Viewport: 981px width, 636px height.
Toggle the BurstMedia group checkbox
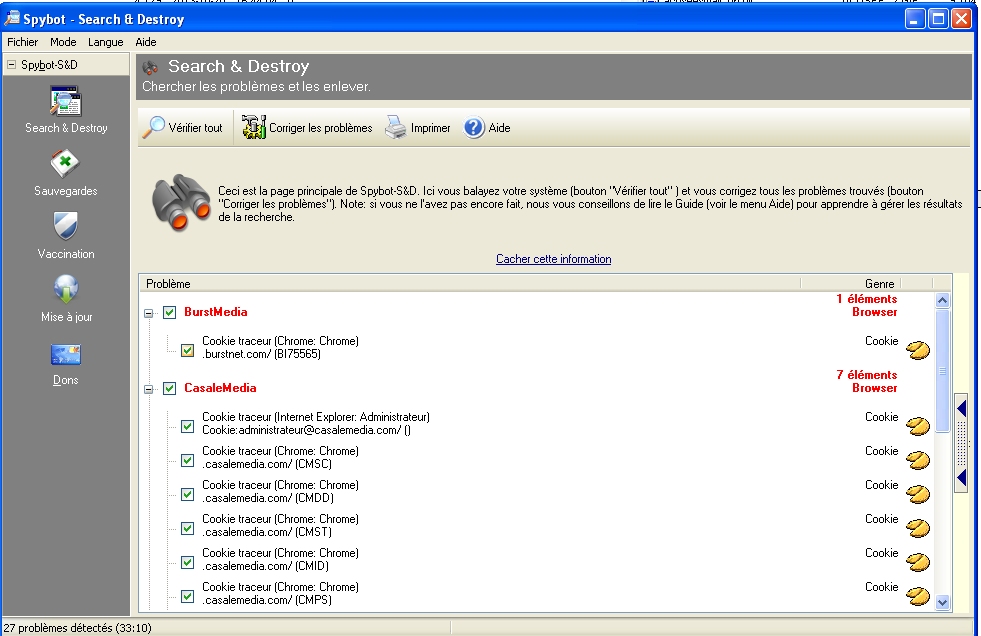[x=170, y=312]
